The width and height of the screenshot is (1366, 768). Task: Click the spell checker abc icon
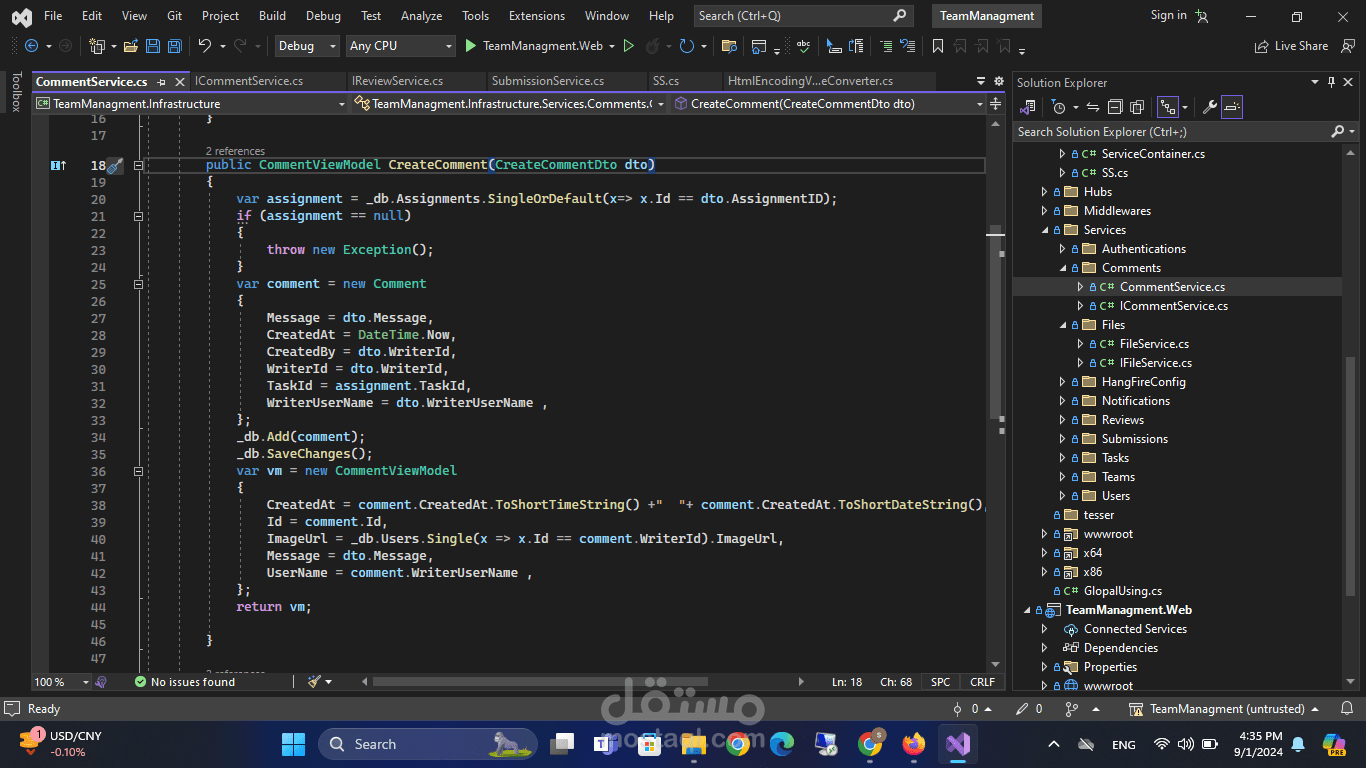click(802, 46)
